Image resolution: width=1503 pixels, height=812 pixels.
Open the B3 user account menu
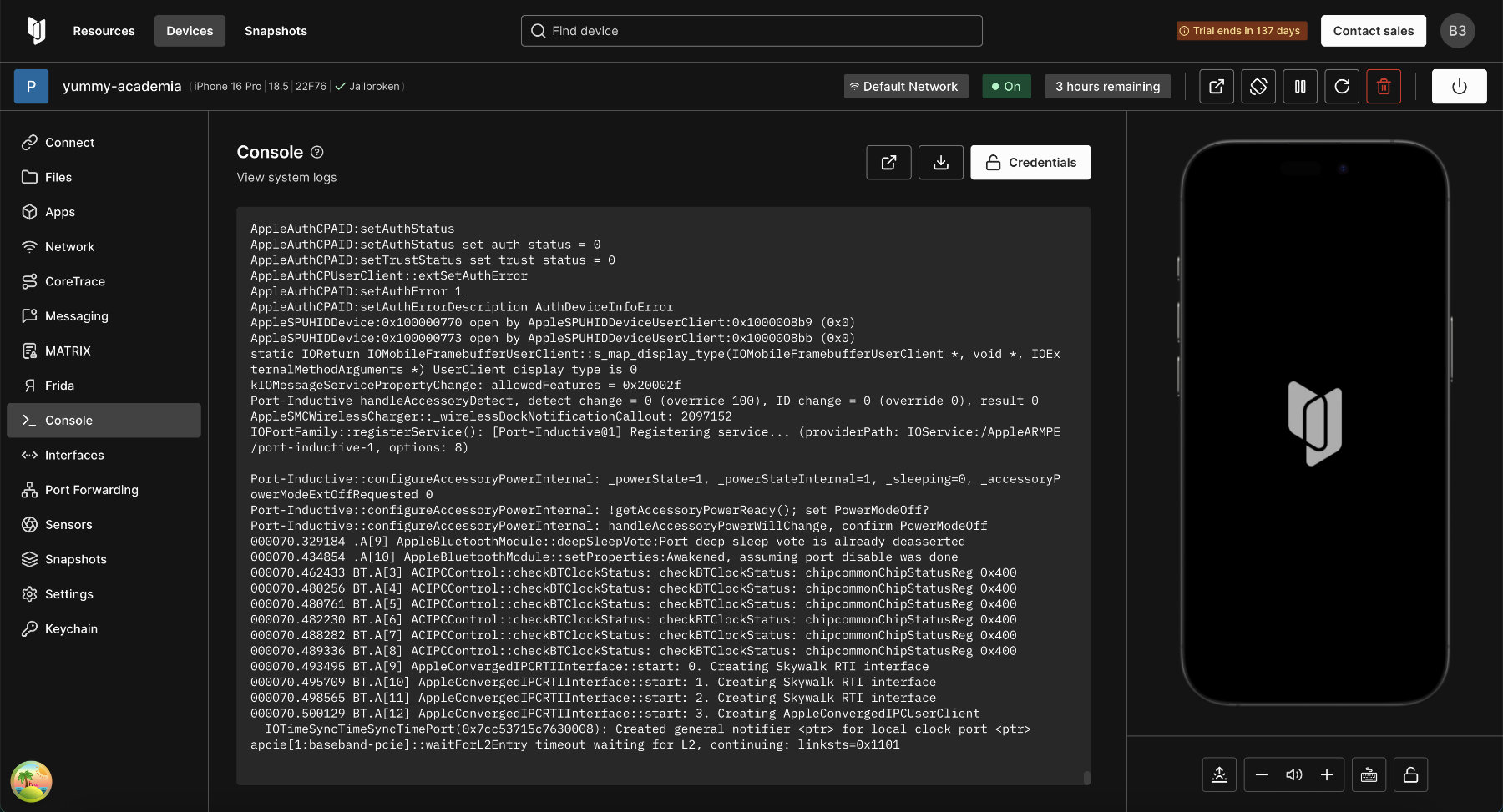(x=1457, y=31)
